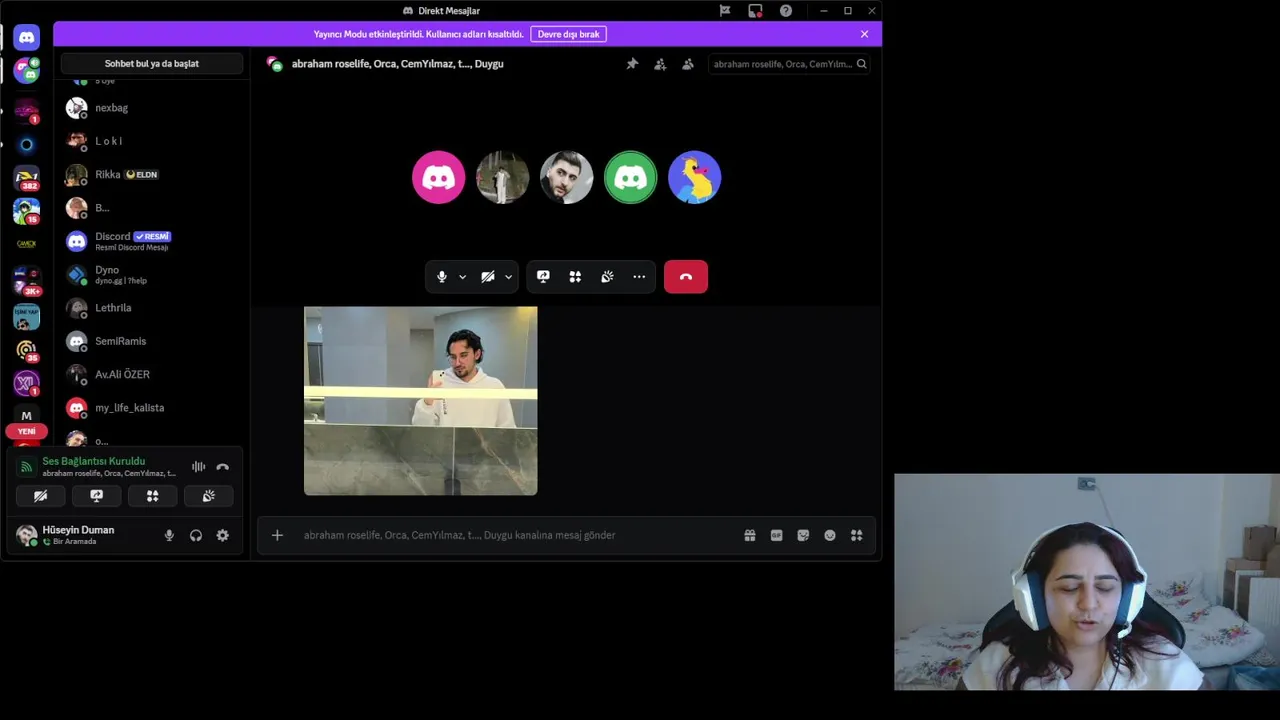
Task: Open user settings gear icon
Action: click(222, 536)
